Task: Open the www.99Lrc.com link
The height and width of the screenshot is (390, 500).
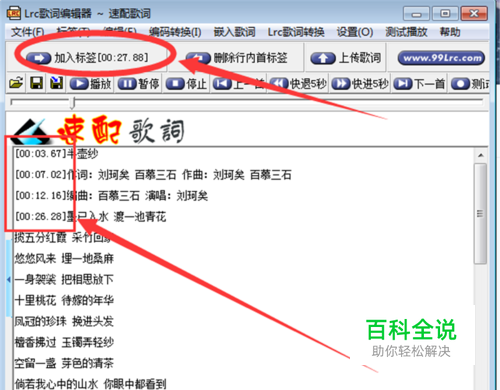Action: click(x=441, y=58)
